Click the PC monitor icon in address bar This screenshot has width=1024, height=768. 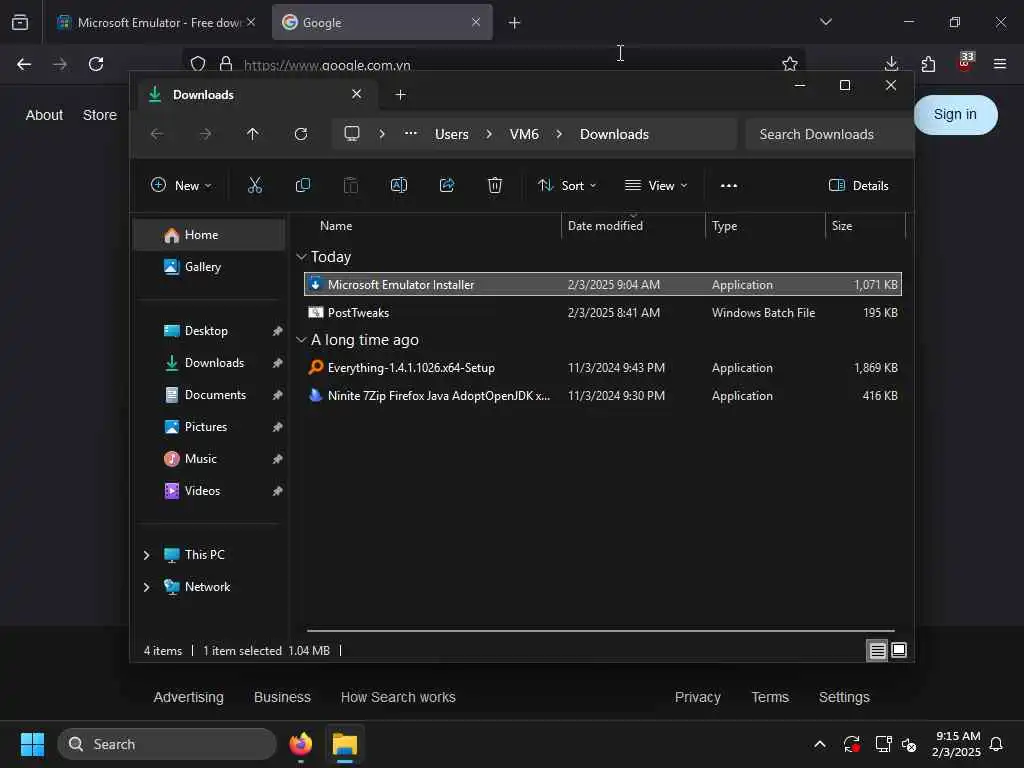click(352, 134)
